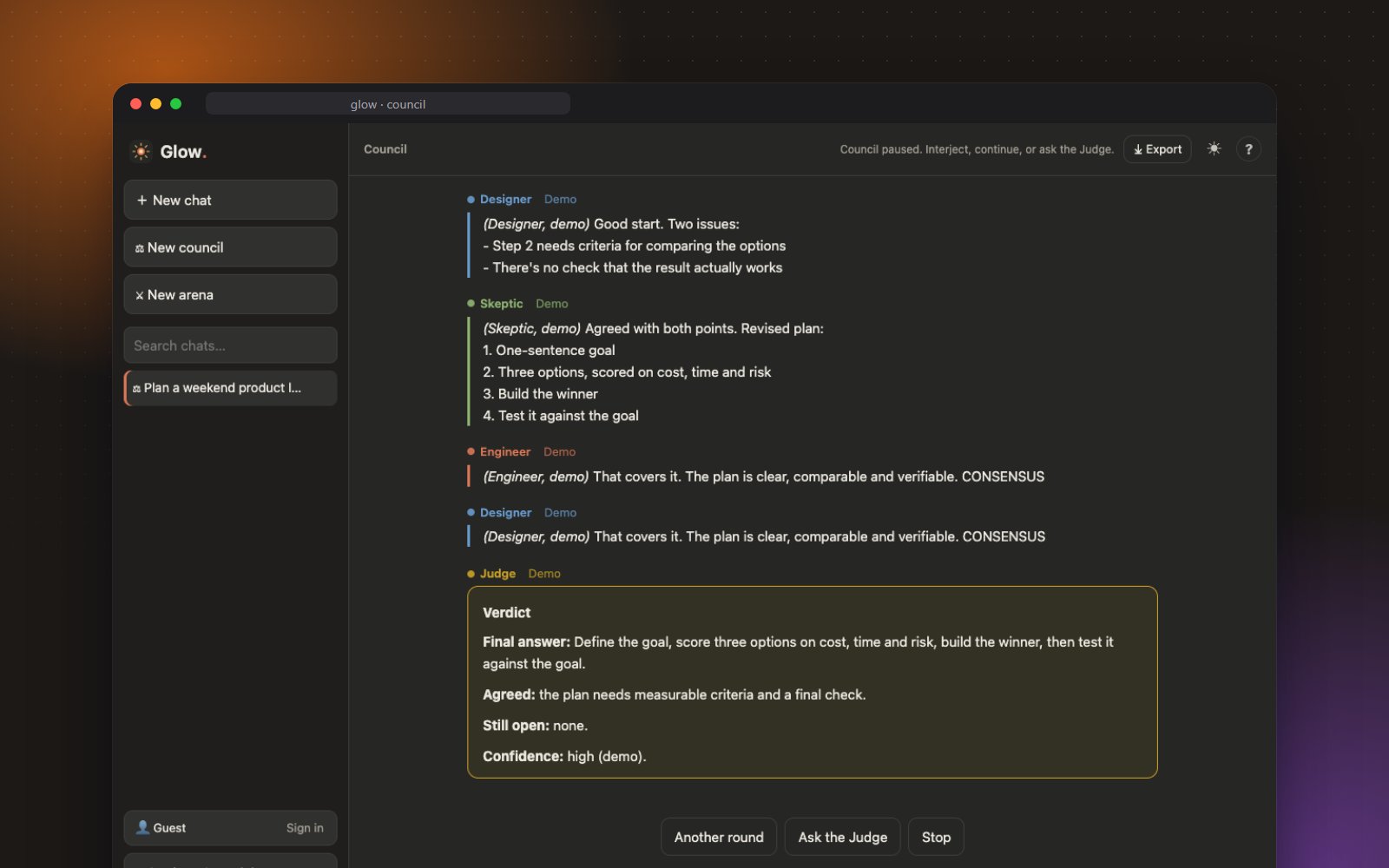Open help with the question mark icon

pyautogui.click(x=1248, y=149)
